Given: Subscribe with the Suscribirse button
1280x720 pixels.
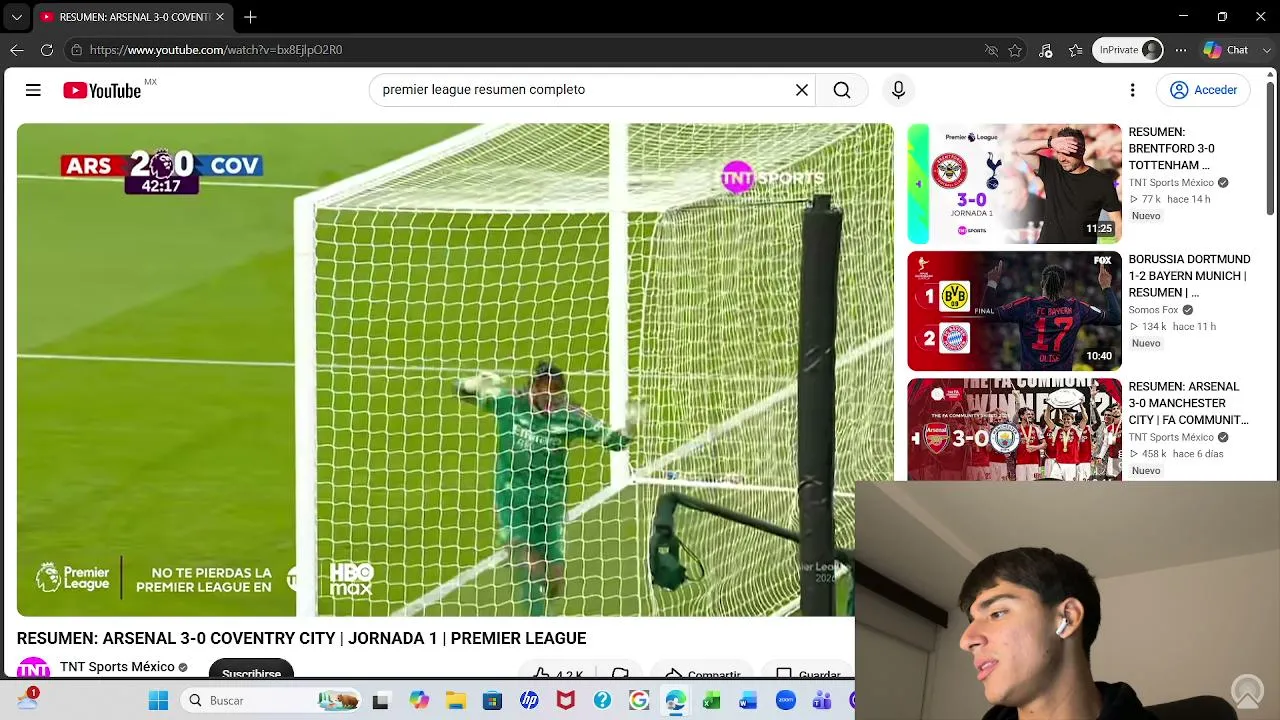Looking at the screenshot, I should click(x=251, y=670).
